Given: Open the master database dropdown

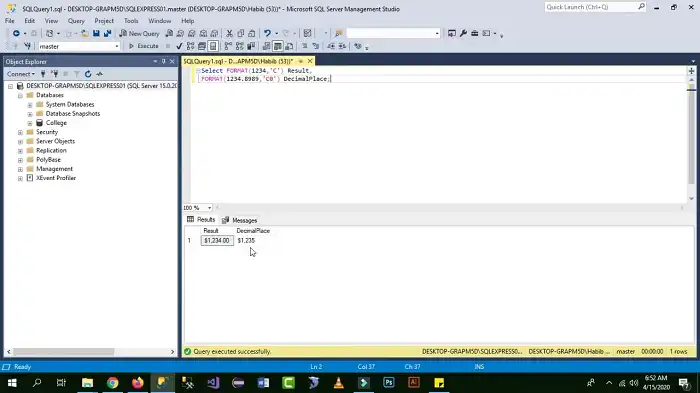Looking at the screenshot, I should [x=79, y=46].
